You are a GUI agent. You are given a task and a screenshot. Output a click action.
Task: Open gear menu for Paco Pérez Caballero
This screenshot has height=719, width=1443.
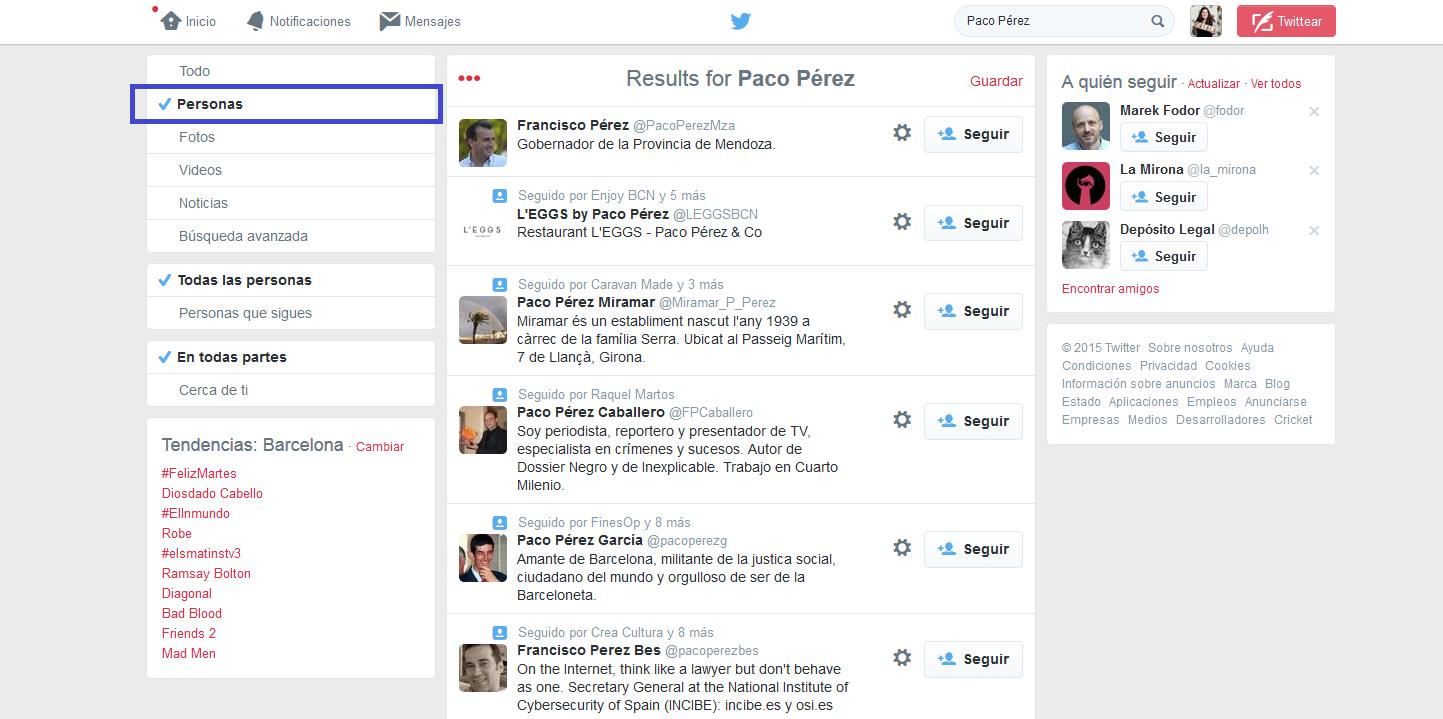[x=902, y=420]
